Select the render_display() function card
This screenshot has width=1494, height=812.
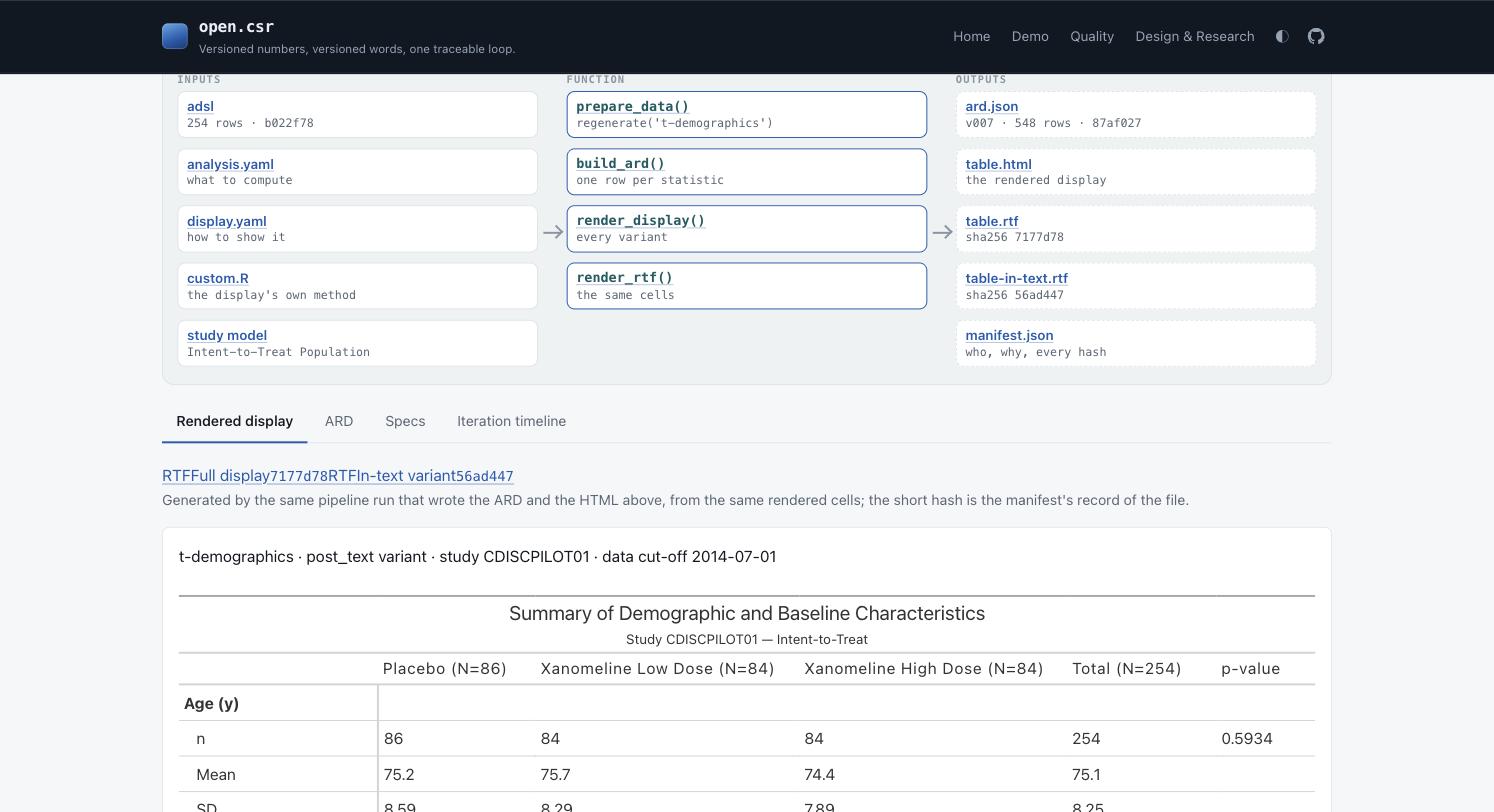tap(746, 228)
